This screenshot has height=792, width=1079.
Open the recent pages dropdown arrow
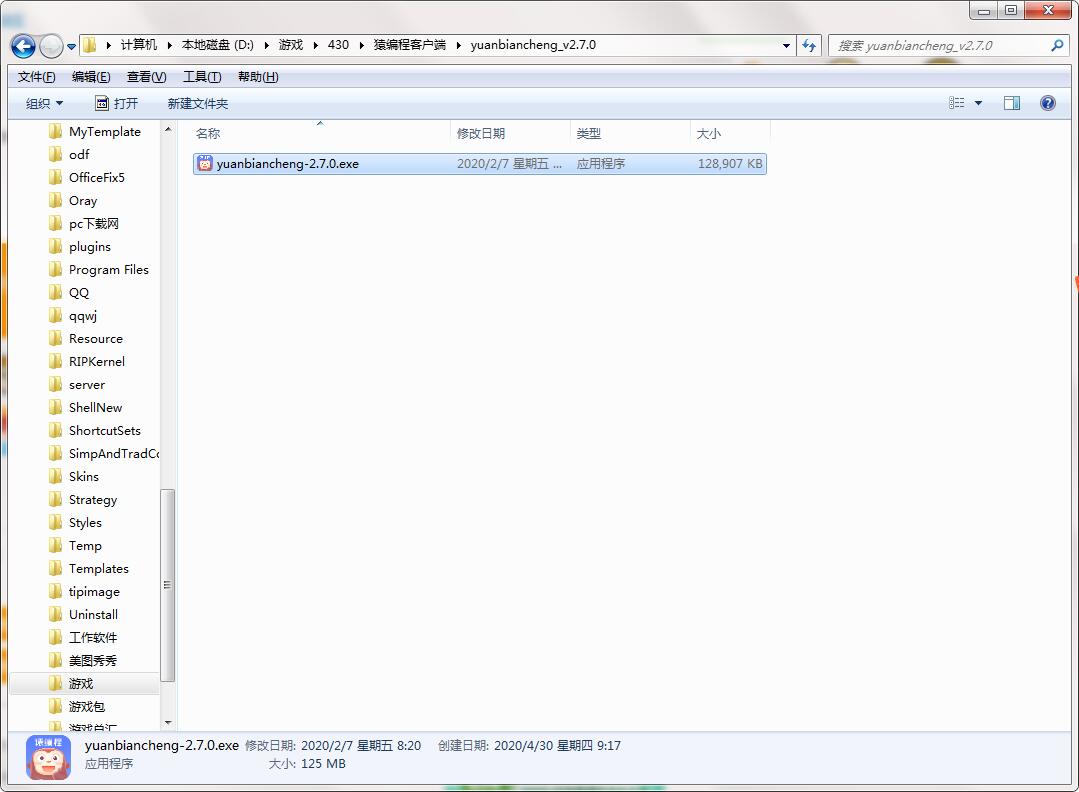click(x=72, y=47)
